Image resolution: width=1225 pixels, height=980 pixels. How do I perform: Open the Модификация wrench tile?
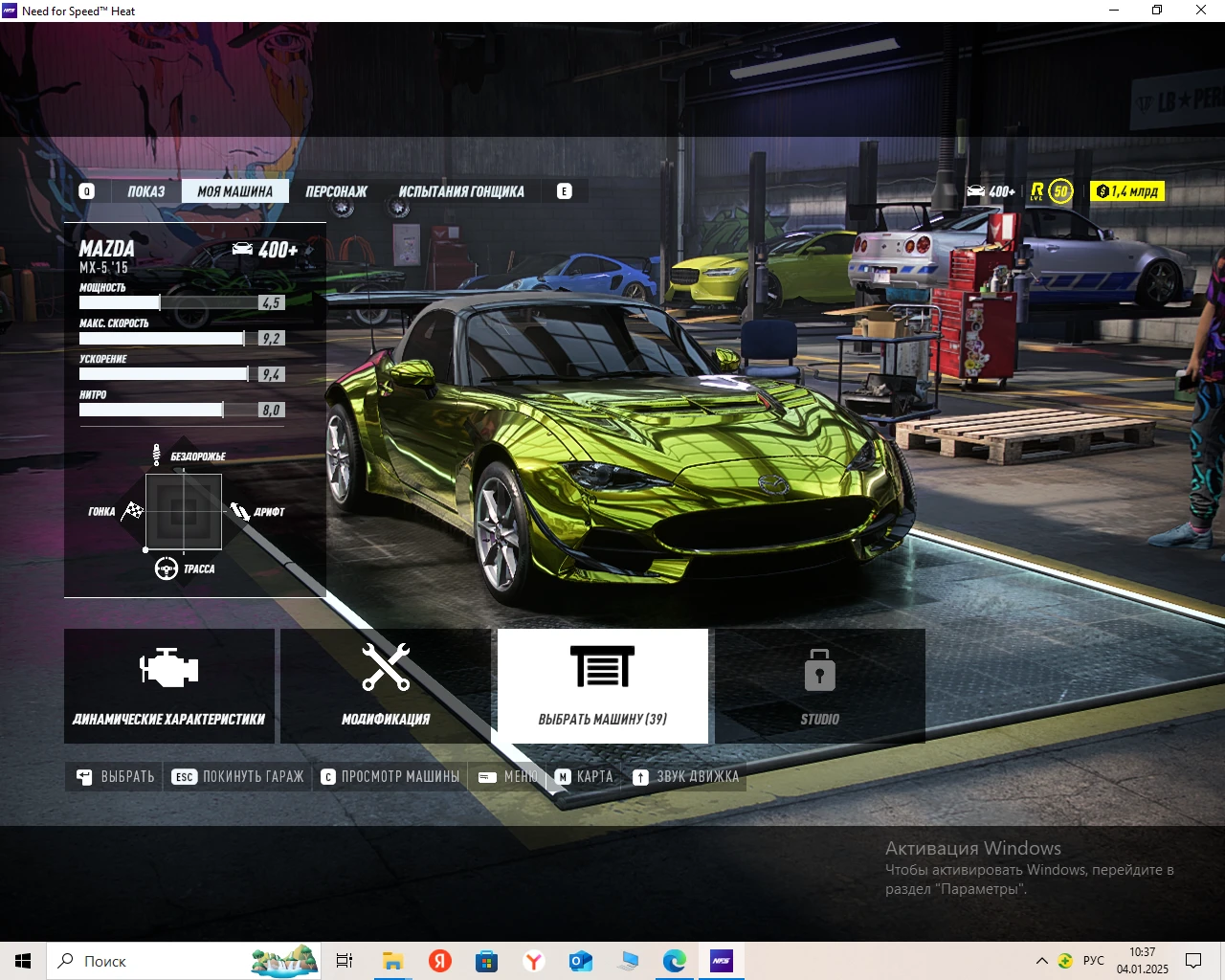coord(386,685)
